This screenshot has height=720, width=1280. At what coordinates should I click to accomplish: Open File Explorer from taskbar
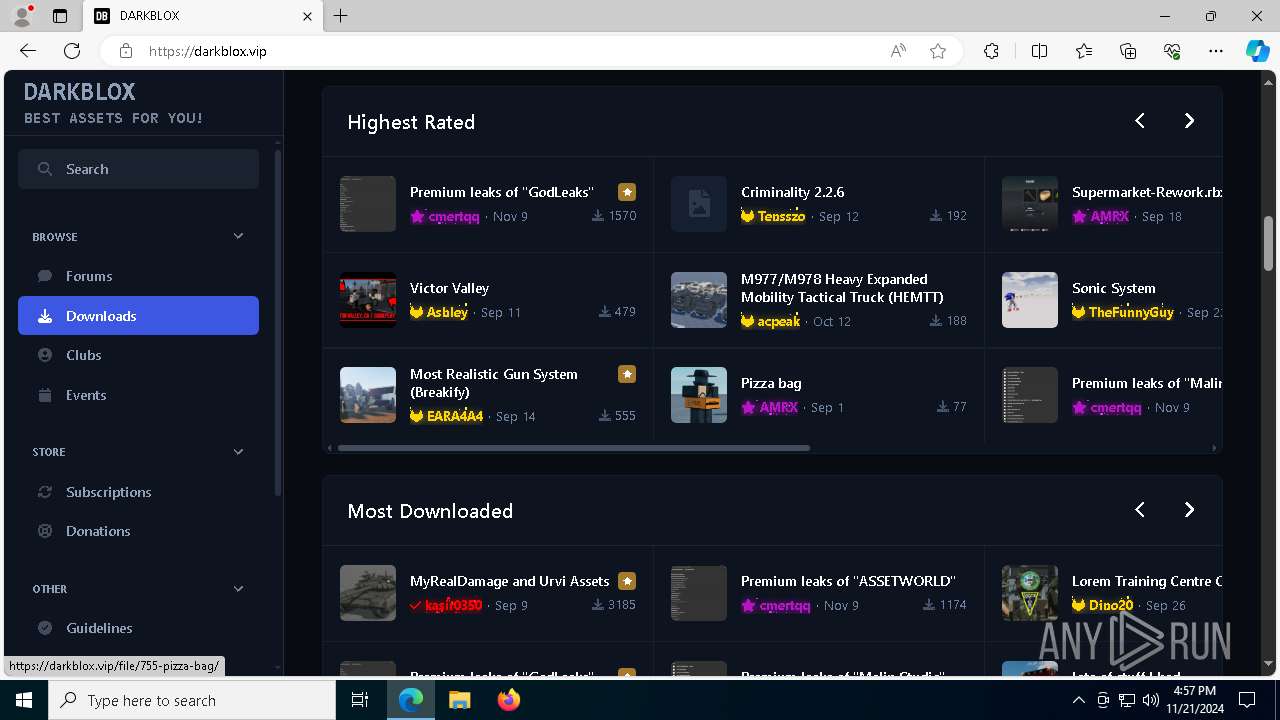click(459, 700)
